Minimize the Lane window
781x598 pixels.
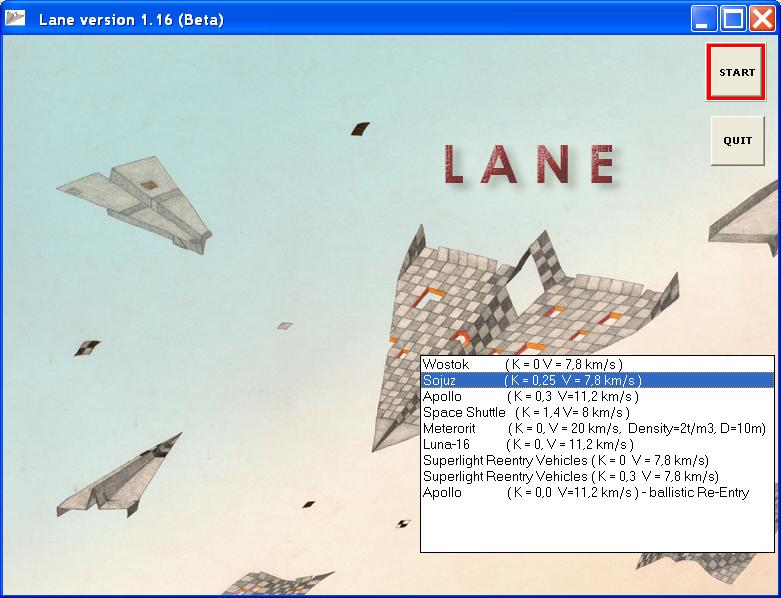click(x=705, y=19)
